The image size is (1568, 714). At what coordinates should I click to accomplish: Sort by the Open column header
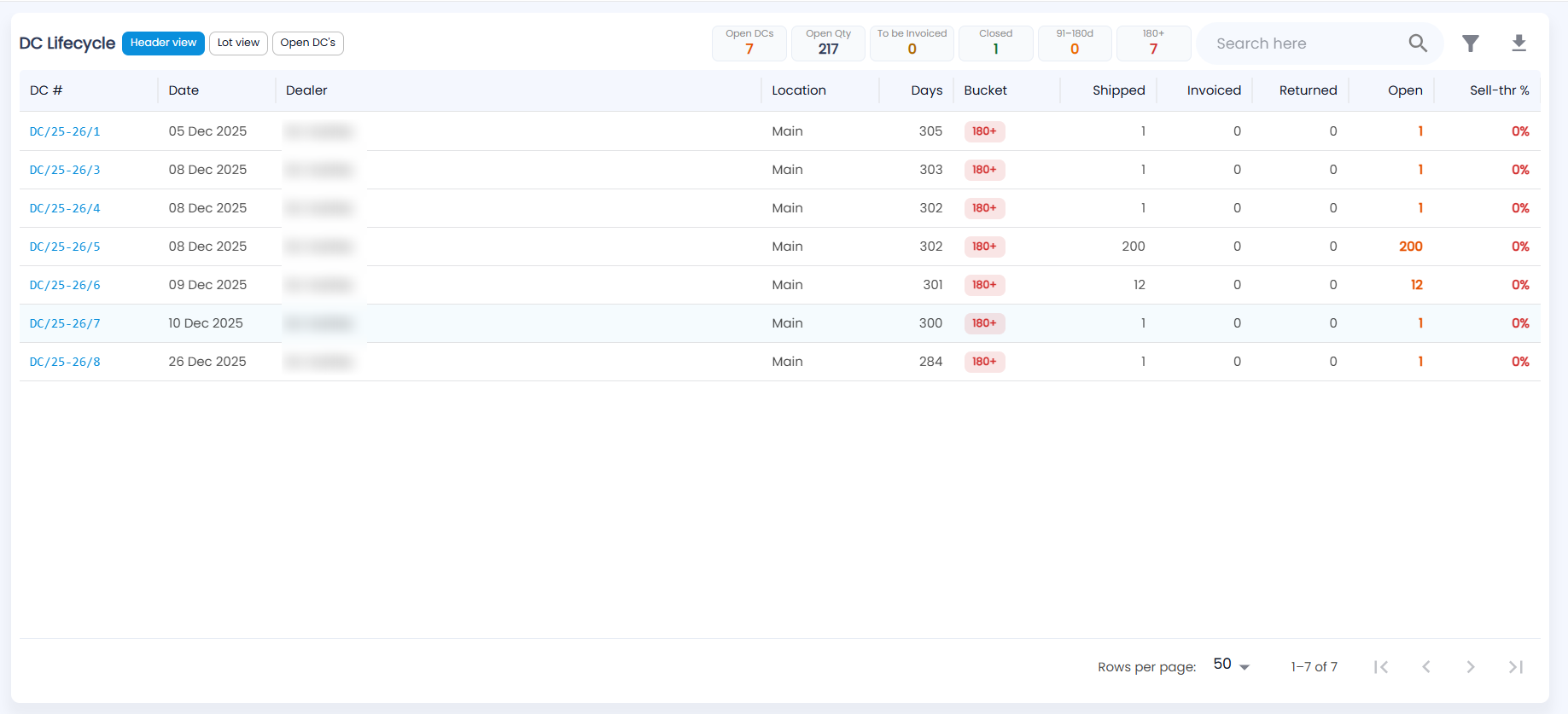(x=1405, y=90)
